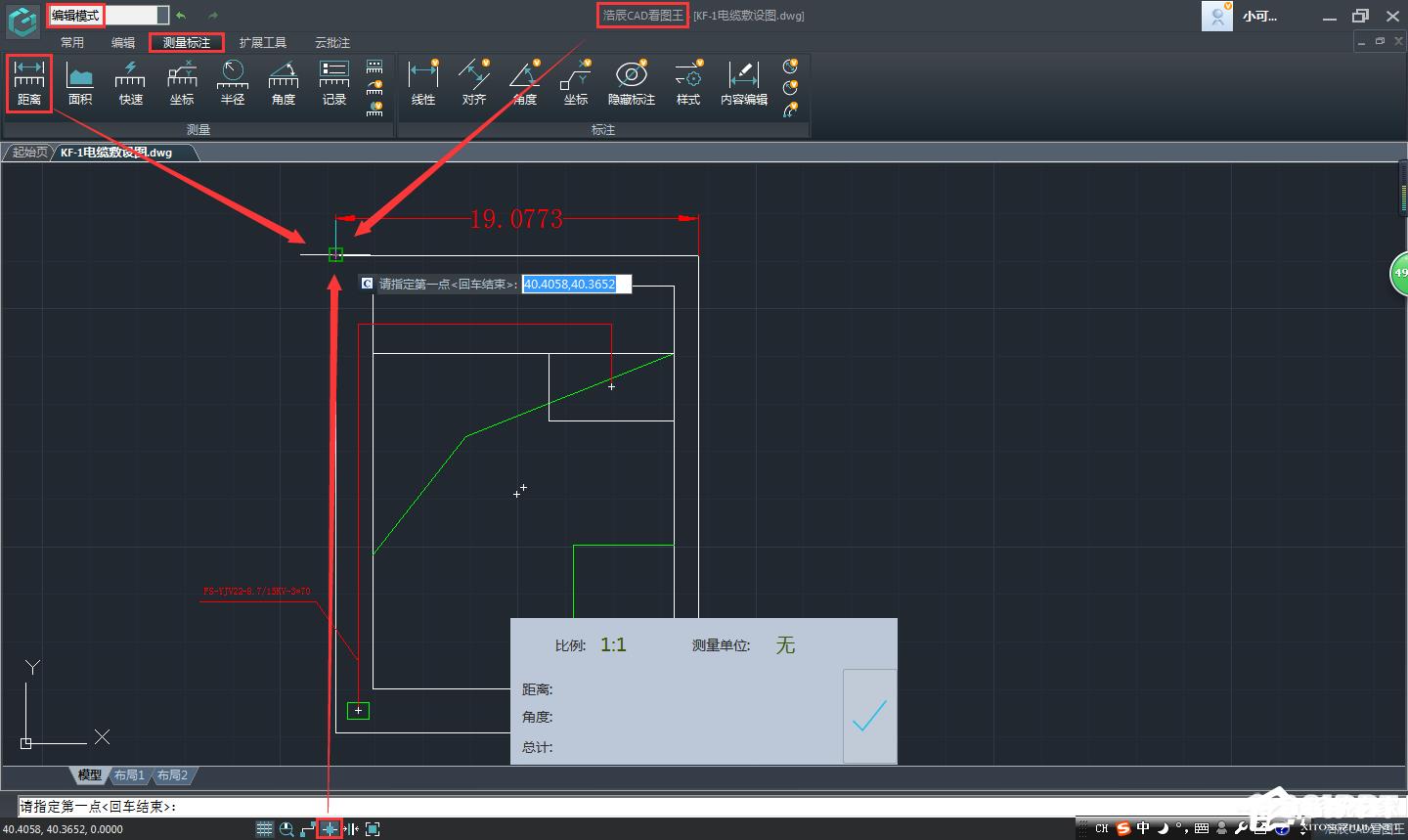Click the bottom arc dimension icon after 内容编辑

pos(790,110)
